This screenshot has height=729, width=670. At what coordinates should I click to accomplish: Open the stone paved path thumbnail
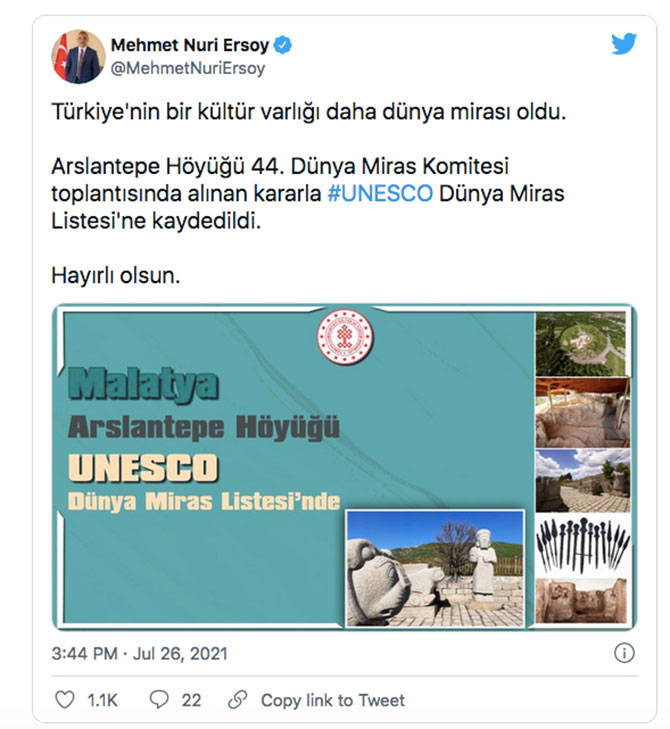(x=583, y=480)
